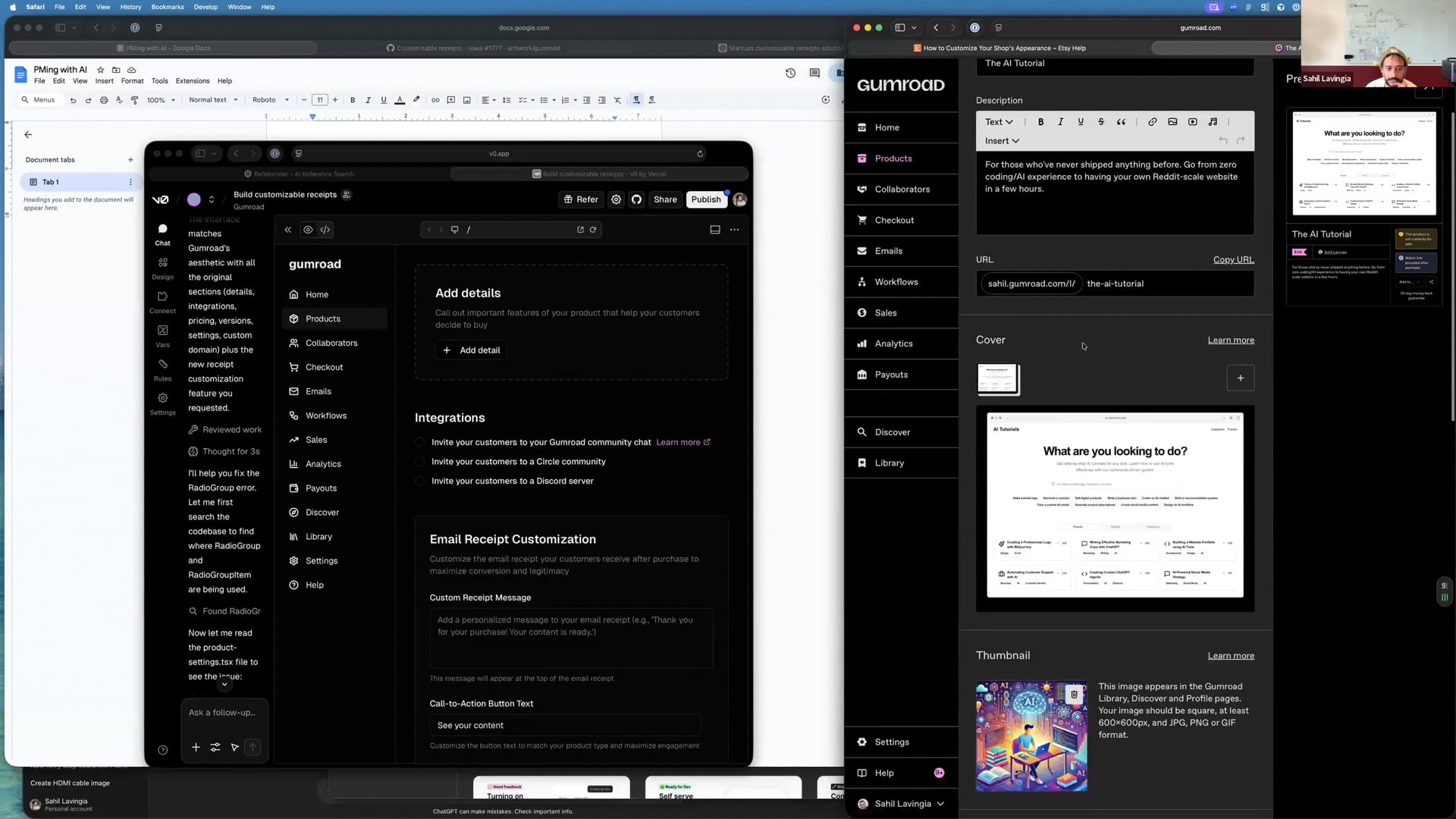
Task: Open Analytics in Gumroad sidebar
Action: click(893, 344)
